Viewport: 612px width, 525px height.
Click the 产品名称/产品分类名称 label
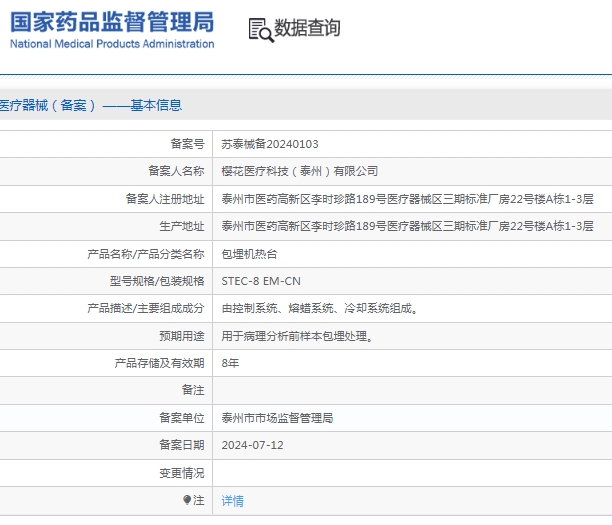point(146,254)
